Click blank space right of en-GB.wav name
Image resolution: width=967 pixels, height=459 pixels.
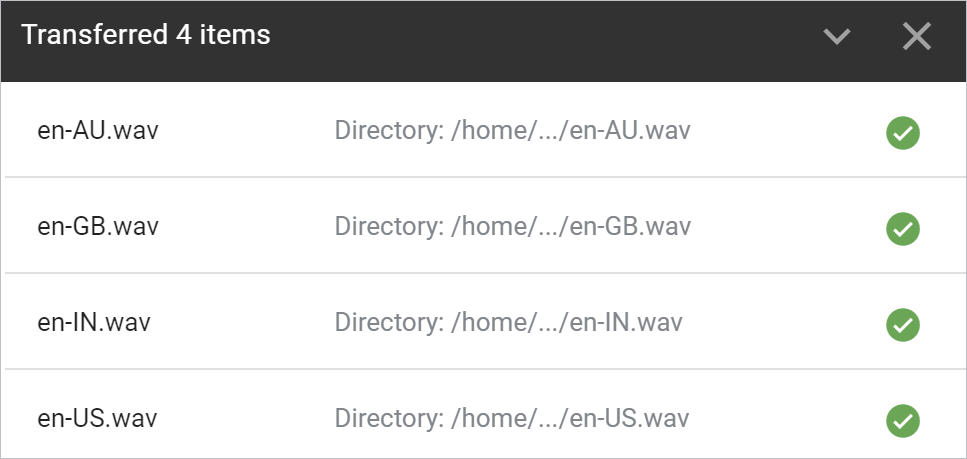(245, 227)
